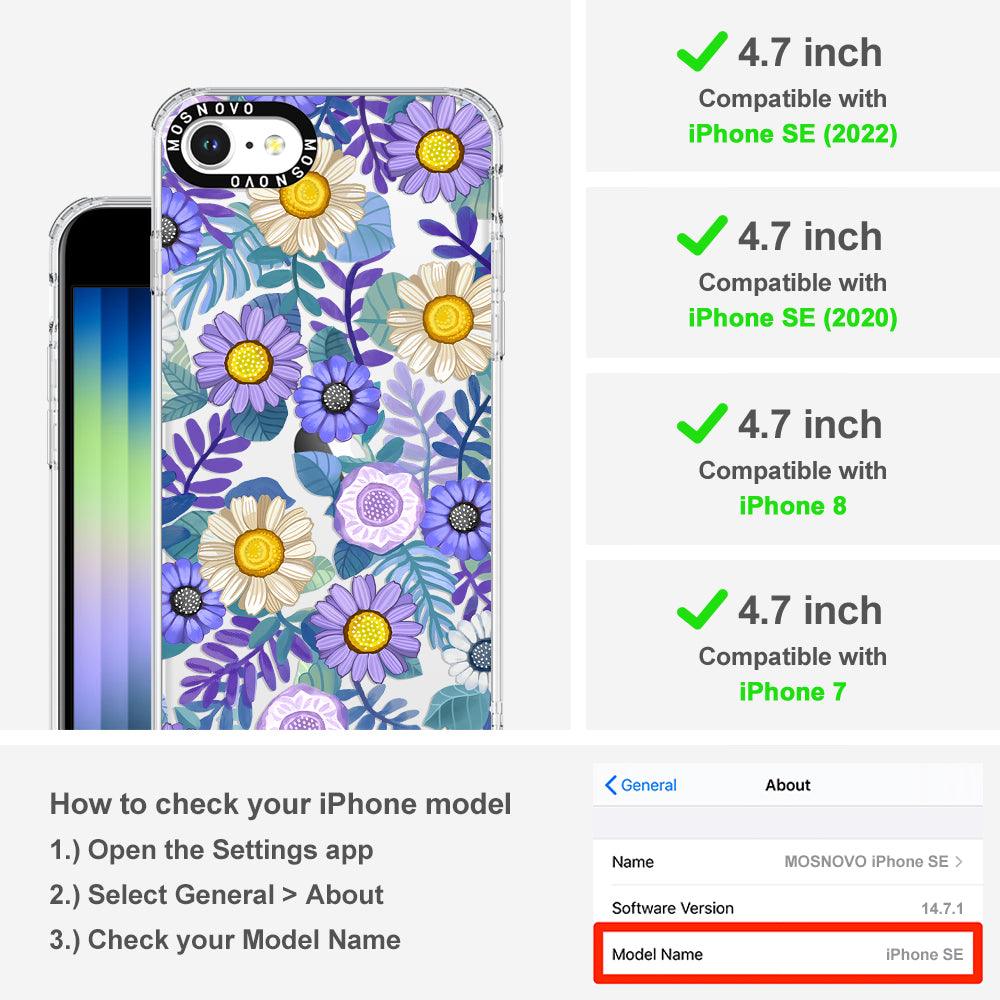Click the iPhone SE (2020) green text
The width and height of the screenshot is (1000, 1000).
793,318
